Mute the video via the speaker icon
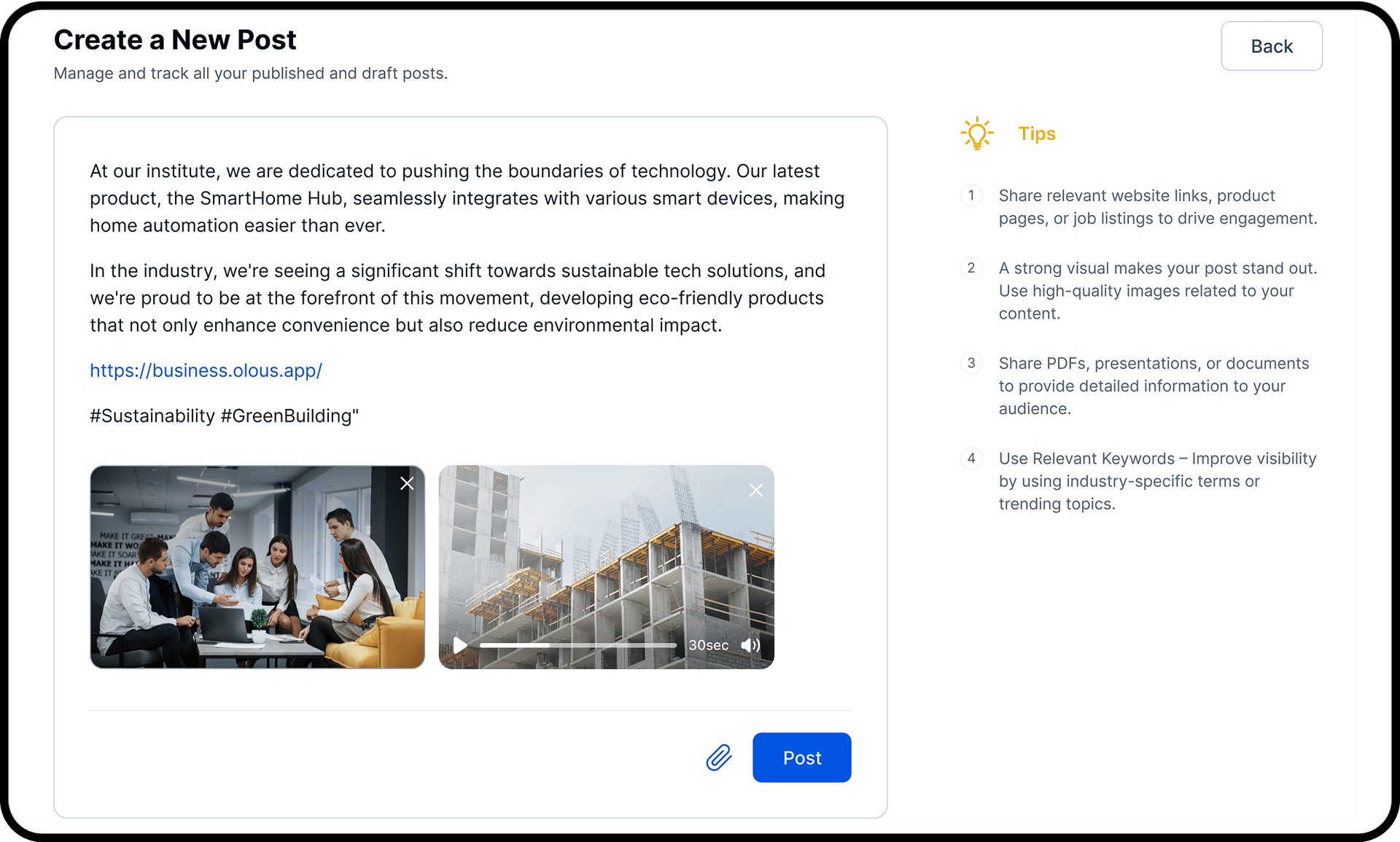 750,645
